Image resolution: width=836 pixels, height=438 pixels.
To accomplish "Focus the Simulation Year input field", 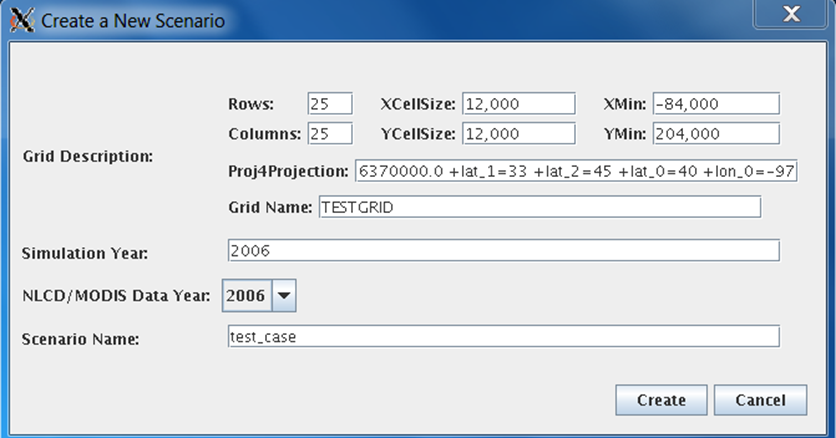I will (504, 250).
